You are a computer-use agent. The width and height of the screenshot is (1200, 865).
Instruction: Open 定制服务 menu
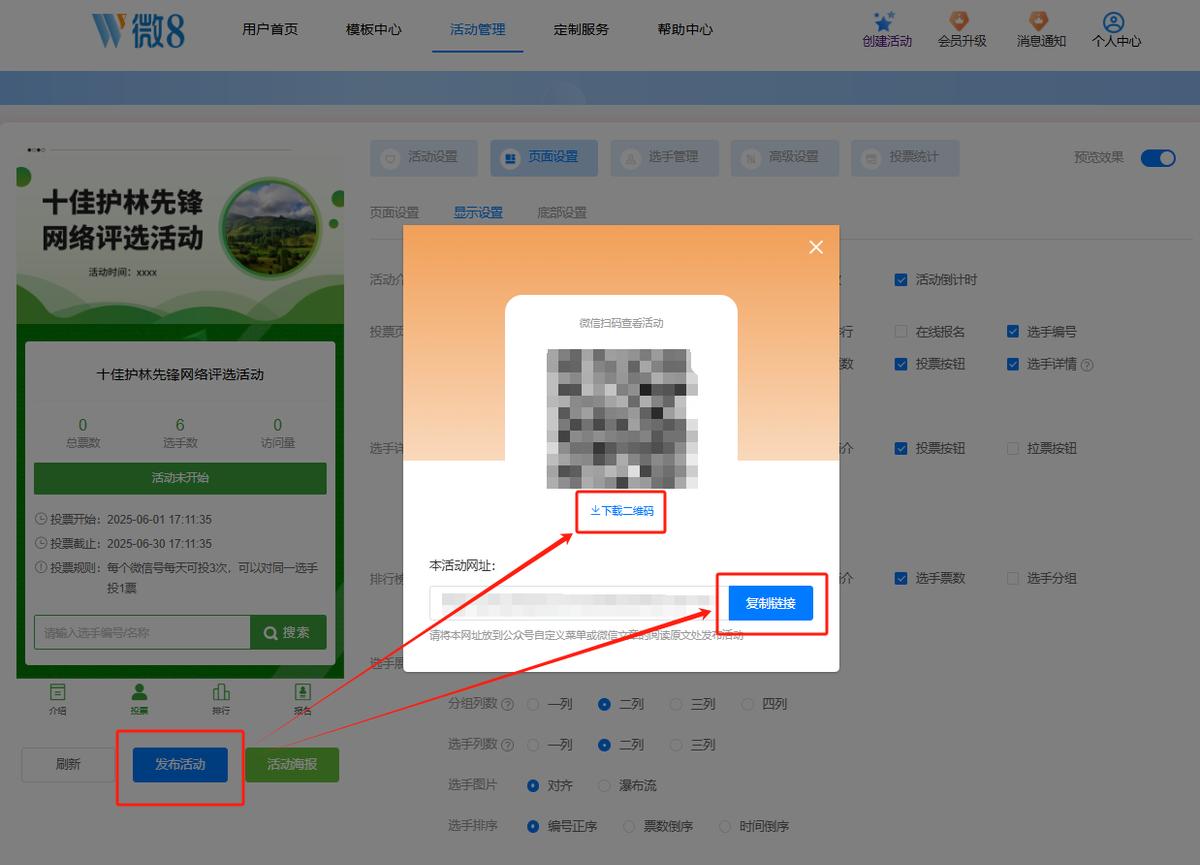(581, 29)
